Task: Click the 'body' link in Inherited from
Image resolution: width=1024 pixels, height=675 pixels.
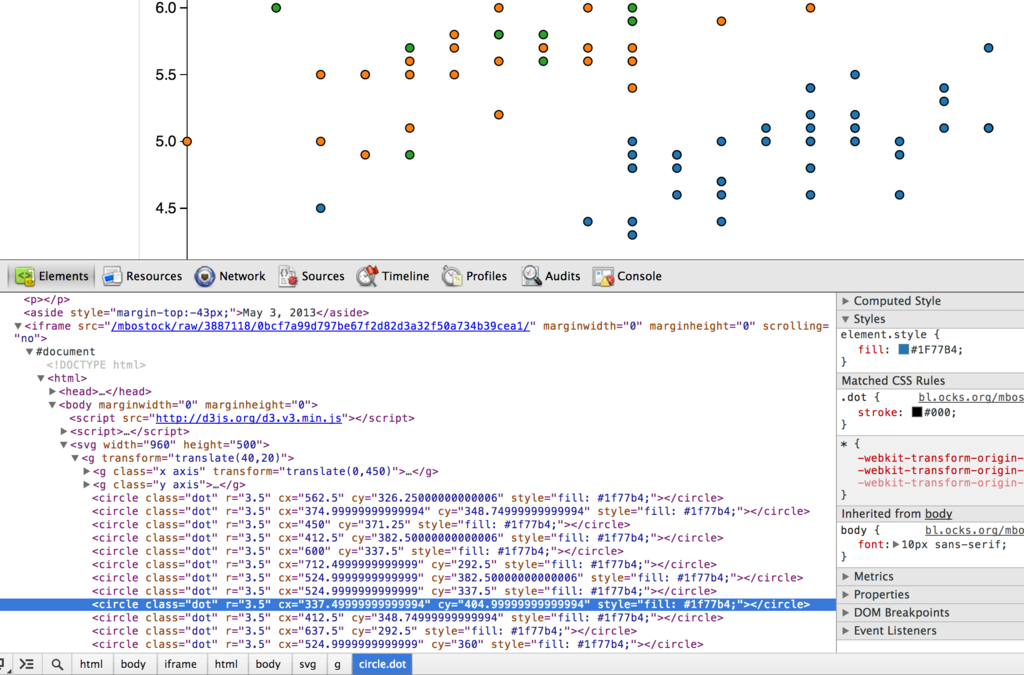Action: tap(938, 514)
